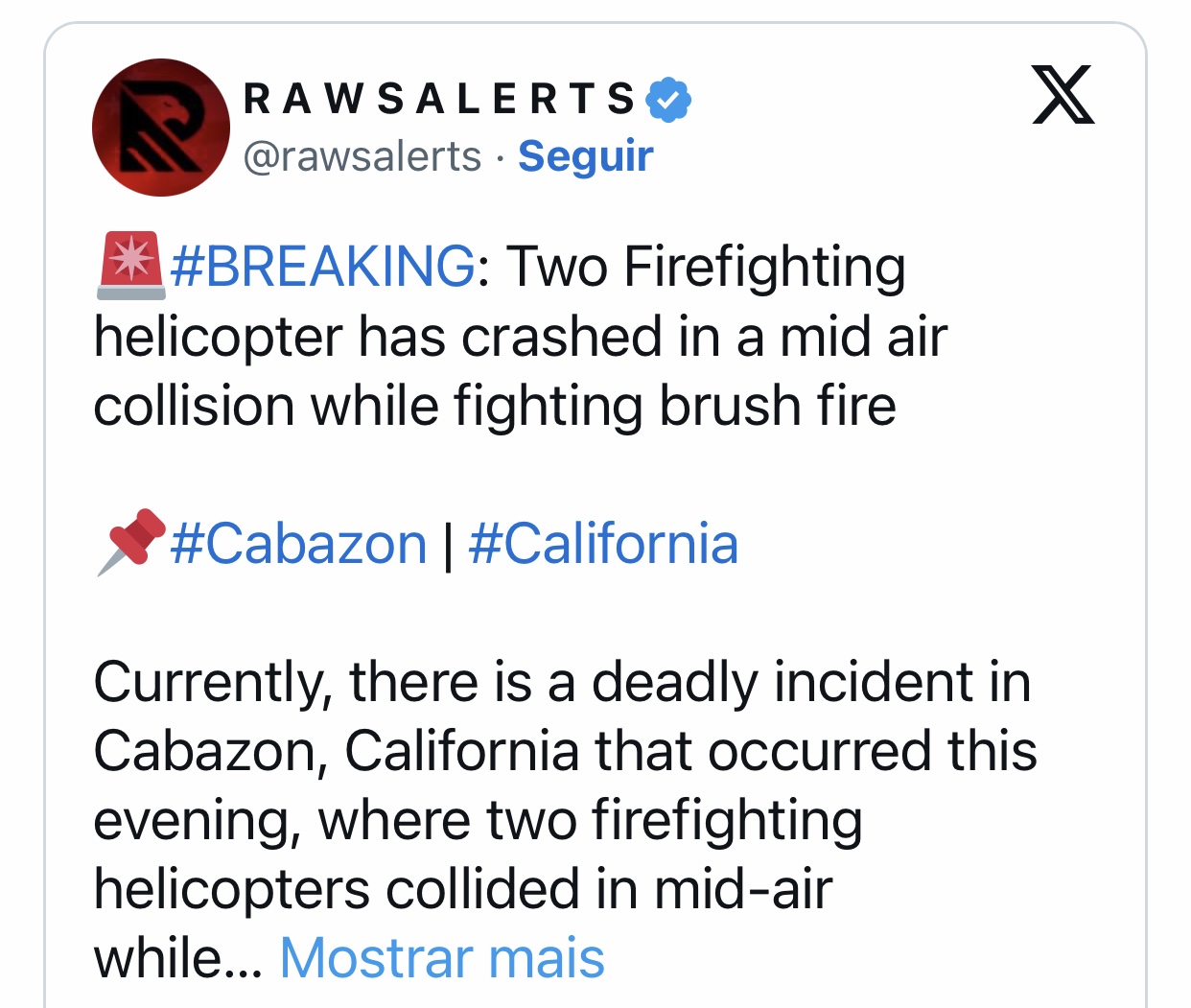Click the red pushpin emoji
This screenshot has width=1191, height=1008.
tap(130, 542)
